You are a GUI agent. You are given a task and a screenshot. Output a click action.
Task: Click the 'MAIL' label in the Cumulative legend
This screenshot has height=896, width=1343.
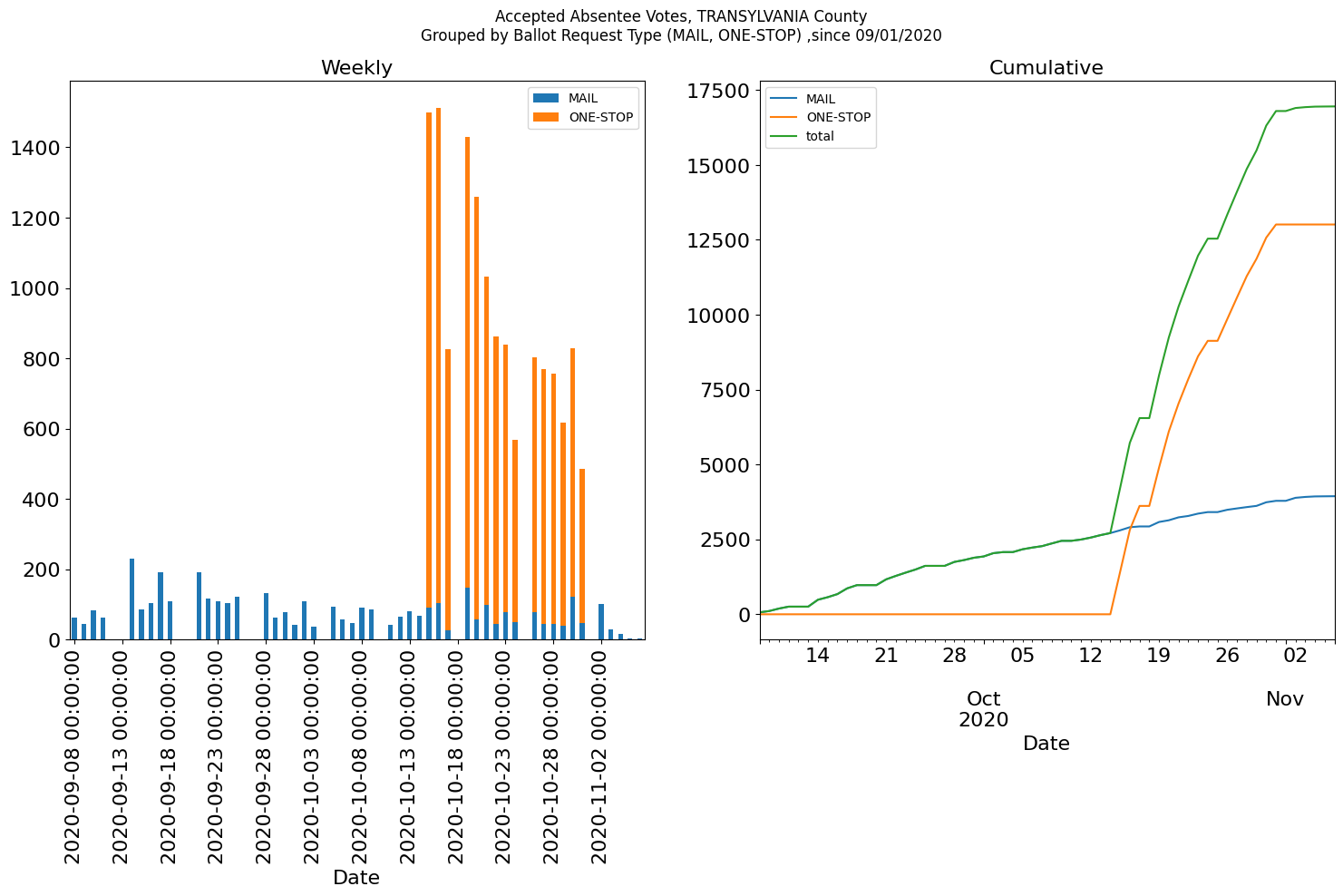[821, 99]
